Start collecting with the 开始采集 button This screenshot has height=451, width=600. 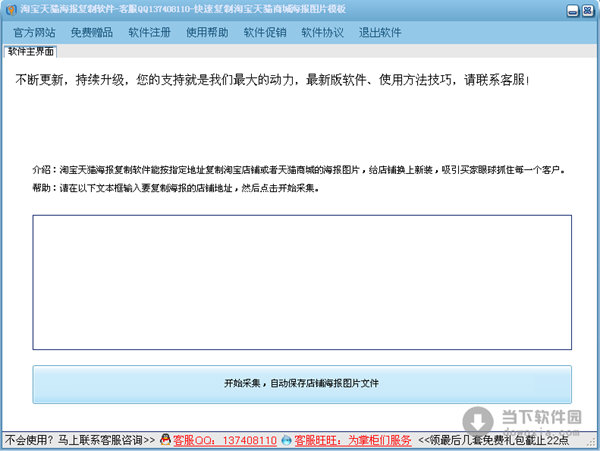pyautogui.click(x=302, y=384)
